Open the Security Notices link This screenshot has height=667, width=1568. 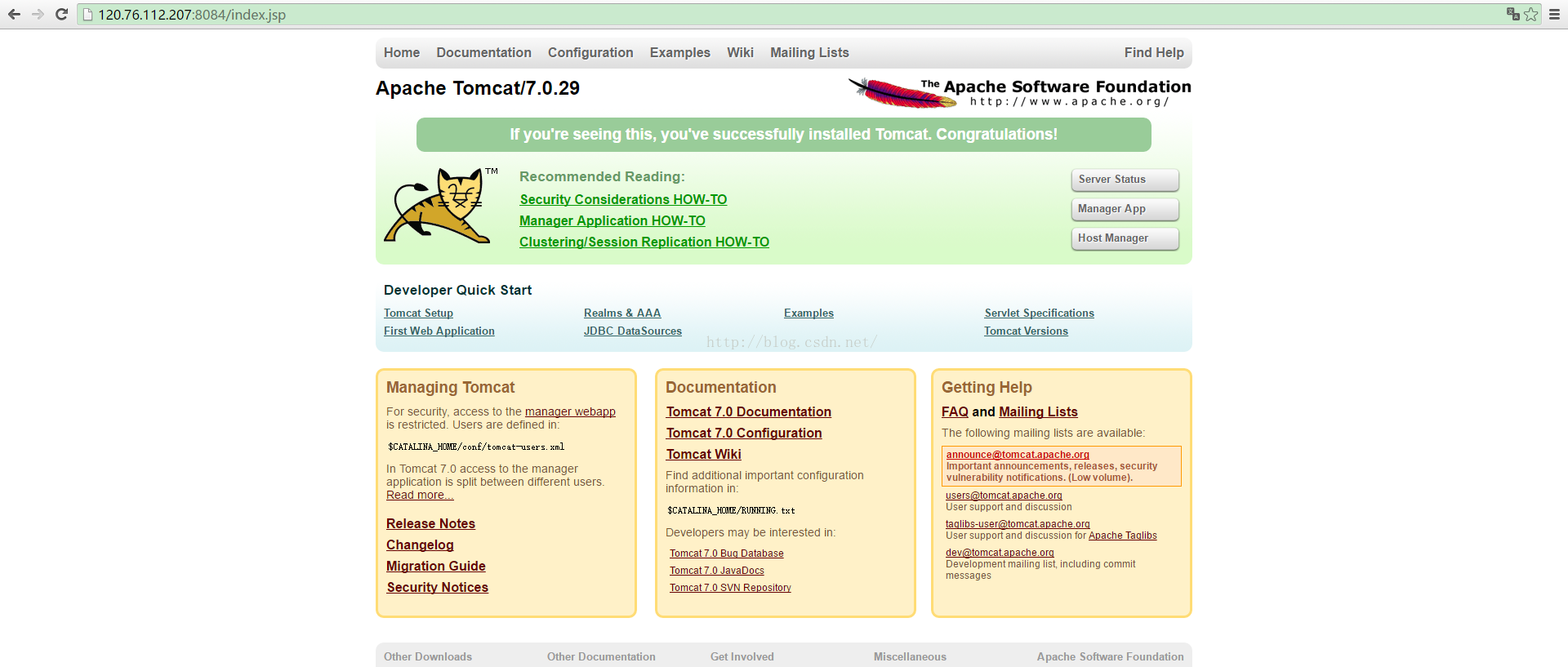coord(438,587)
